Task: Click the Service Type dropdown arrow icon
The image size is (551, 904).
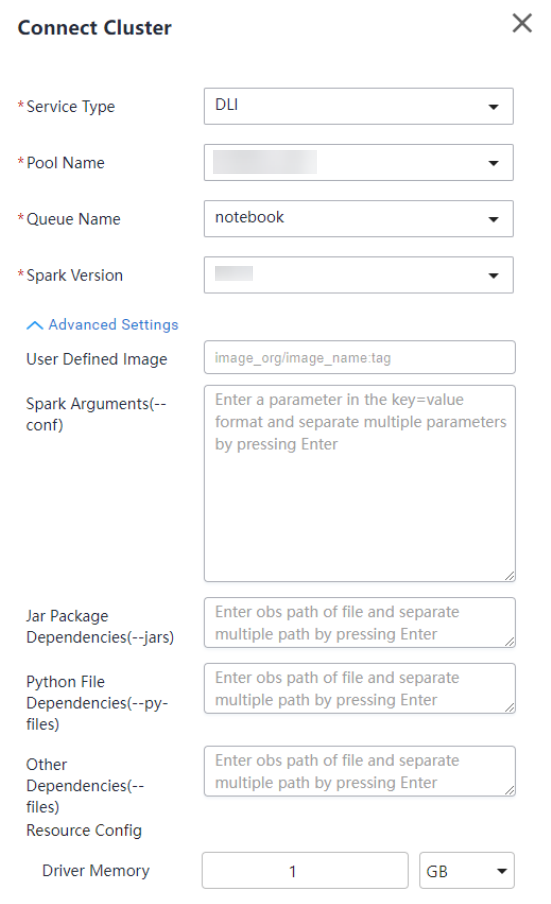Action: click(x=493, y=107)
